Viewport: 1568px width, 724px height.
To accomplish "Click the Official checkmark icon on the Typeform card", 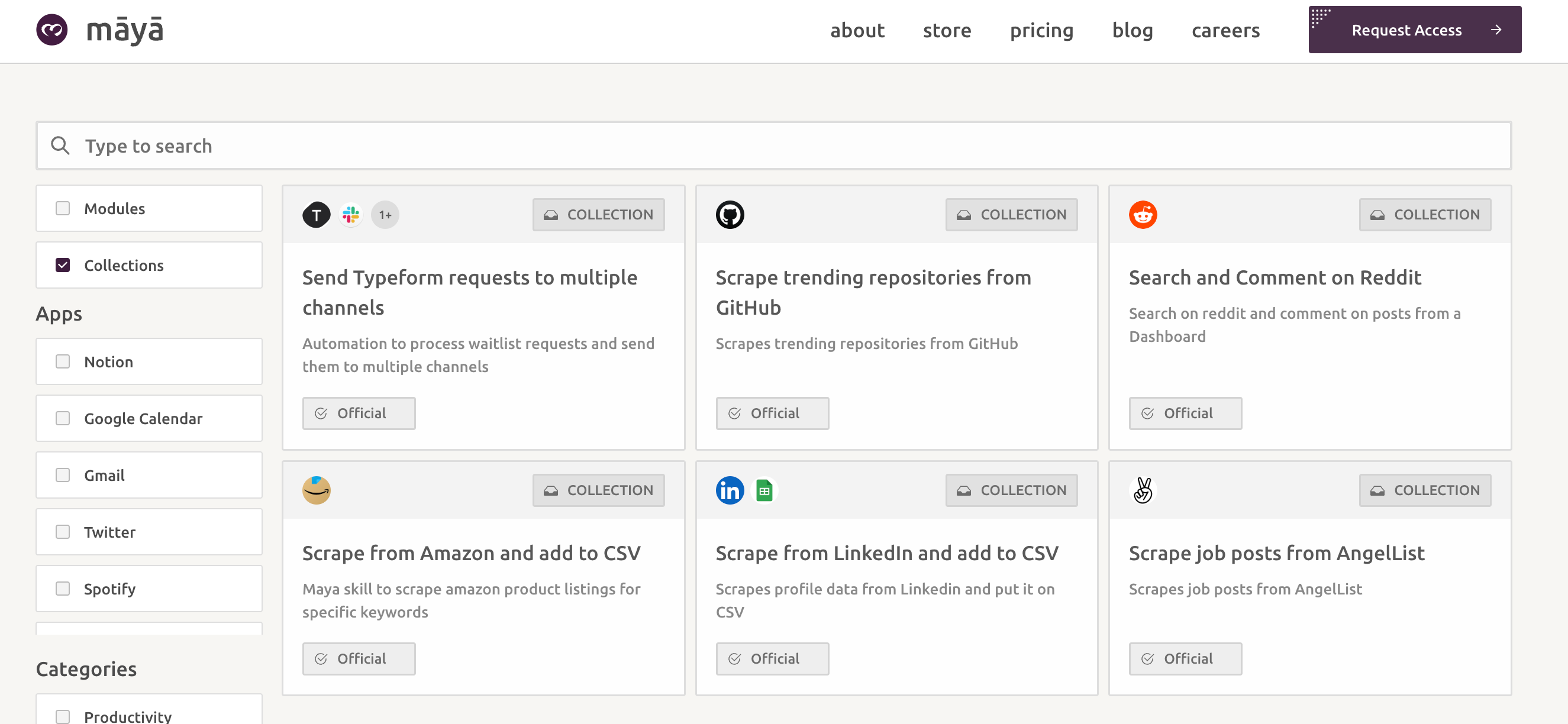I will 321,413.
